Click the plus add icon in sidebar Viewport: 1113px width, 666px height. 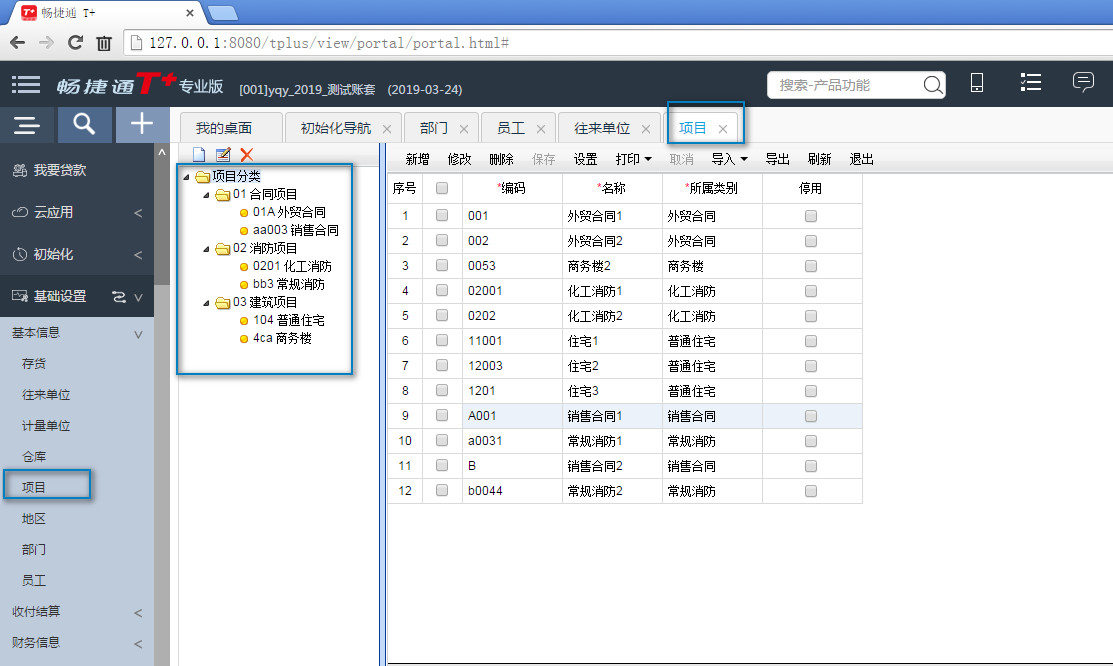tap(143, 124)
